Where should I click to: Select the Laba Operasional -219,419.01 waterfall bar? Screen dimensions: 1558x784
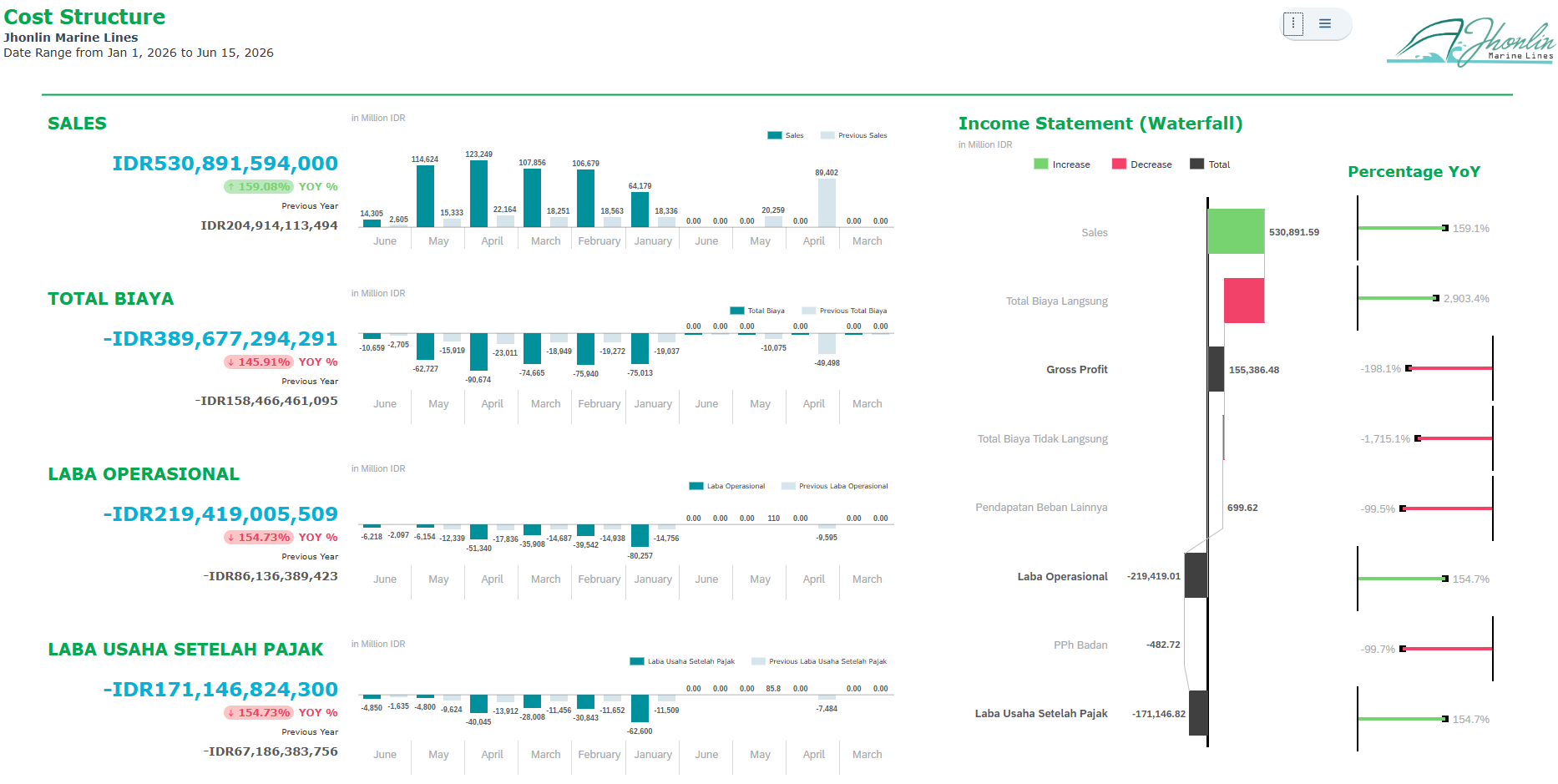click(1196, 575)
